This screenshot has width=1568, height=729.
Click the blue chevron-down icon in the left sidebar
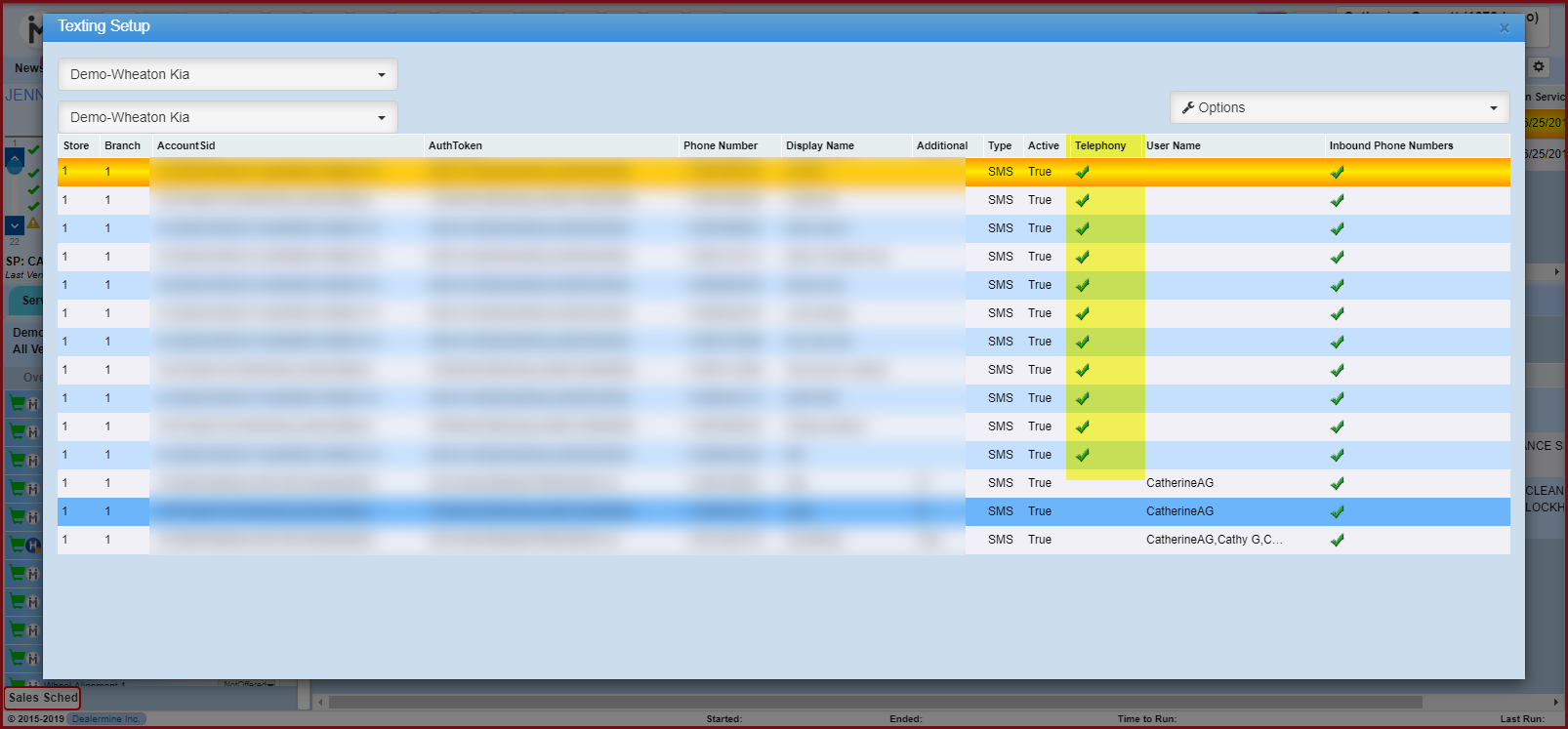14,225
